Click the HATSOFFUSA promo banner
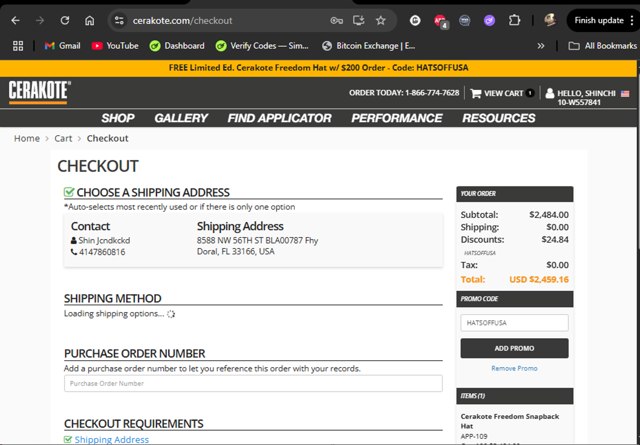The width and height of the screenshot is (640, 445). (318, 68)
